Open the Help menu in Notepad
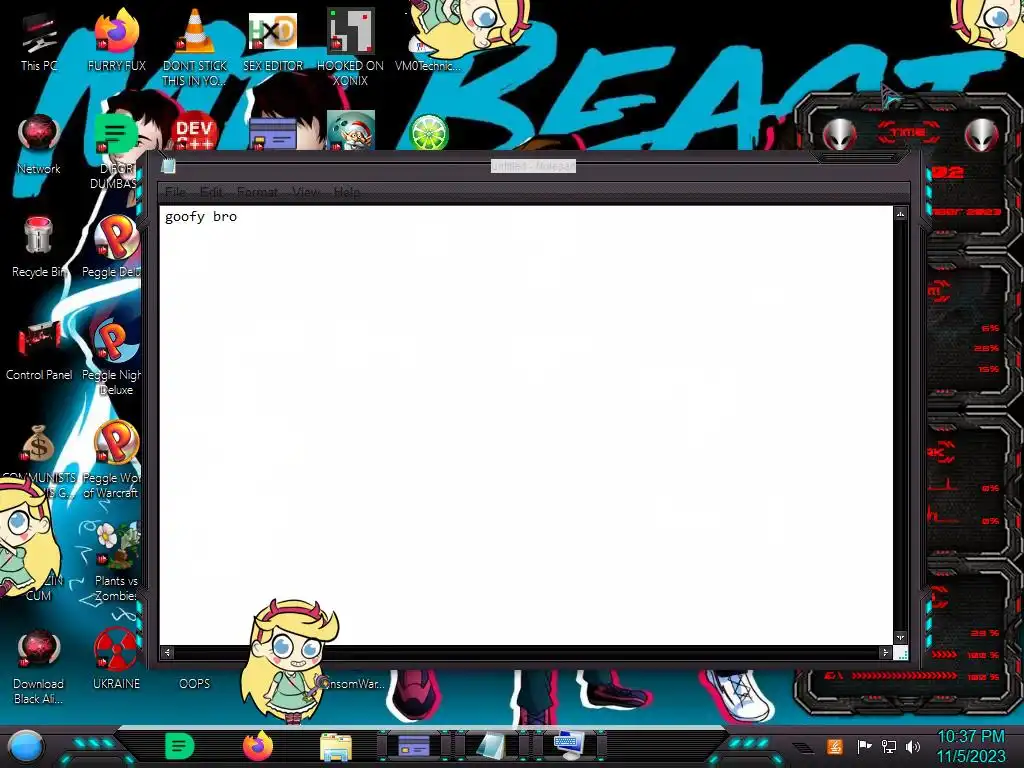The height and width of the screenshot is (768, 1024). pyautogui.click(x=347, y=192)
